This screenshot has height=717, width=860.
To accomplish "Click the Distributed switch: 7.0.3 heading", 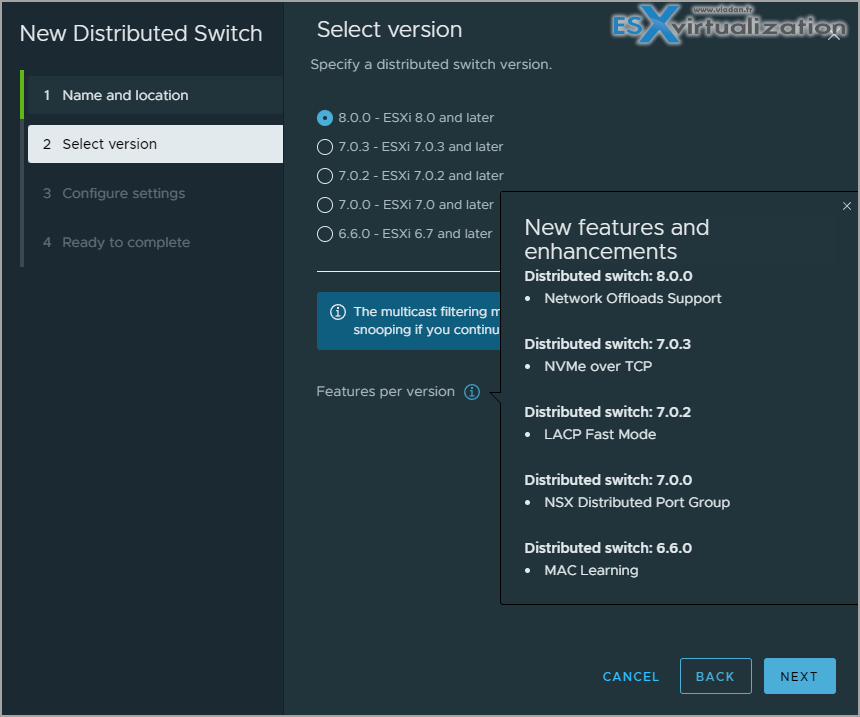I will pyautogui.click(x=608, y=344).
